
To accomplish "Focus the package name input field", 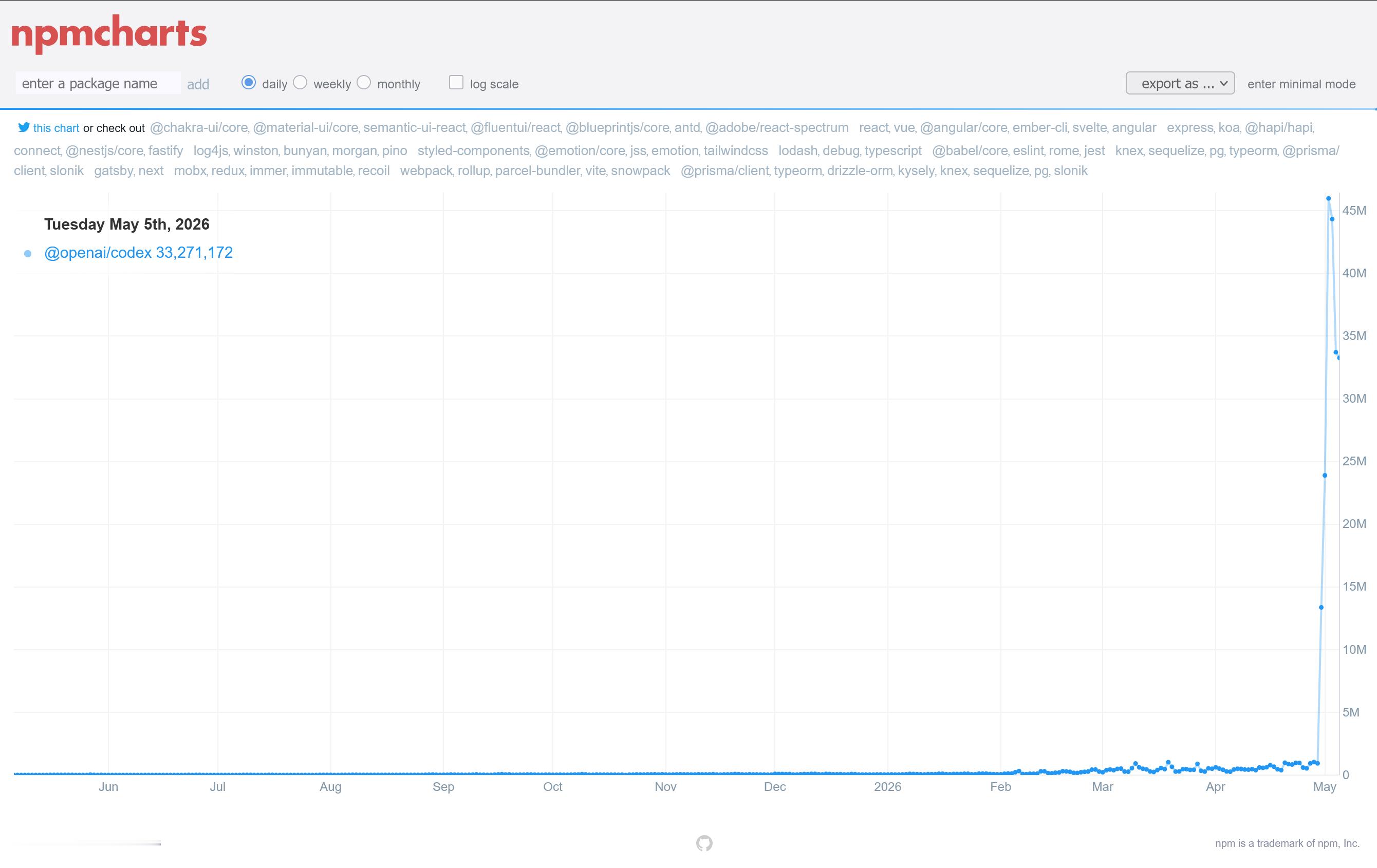I will [98, 84].
